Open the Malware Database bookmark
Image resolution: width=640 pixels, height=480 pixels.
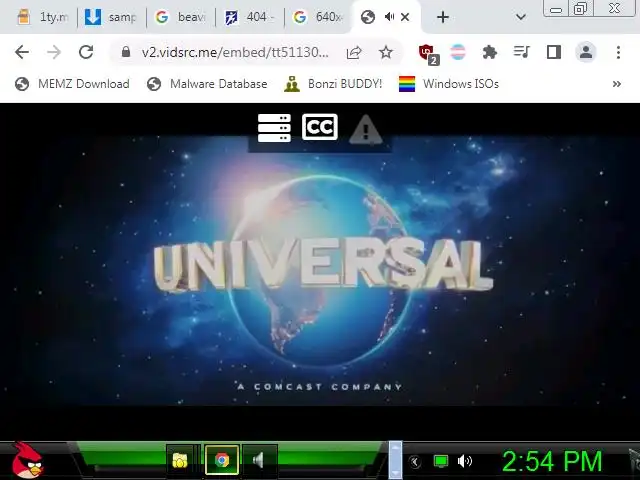(x=207, y=84)
